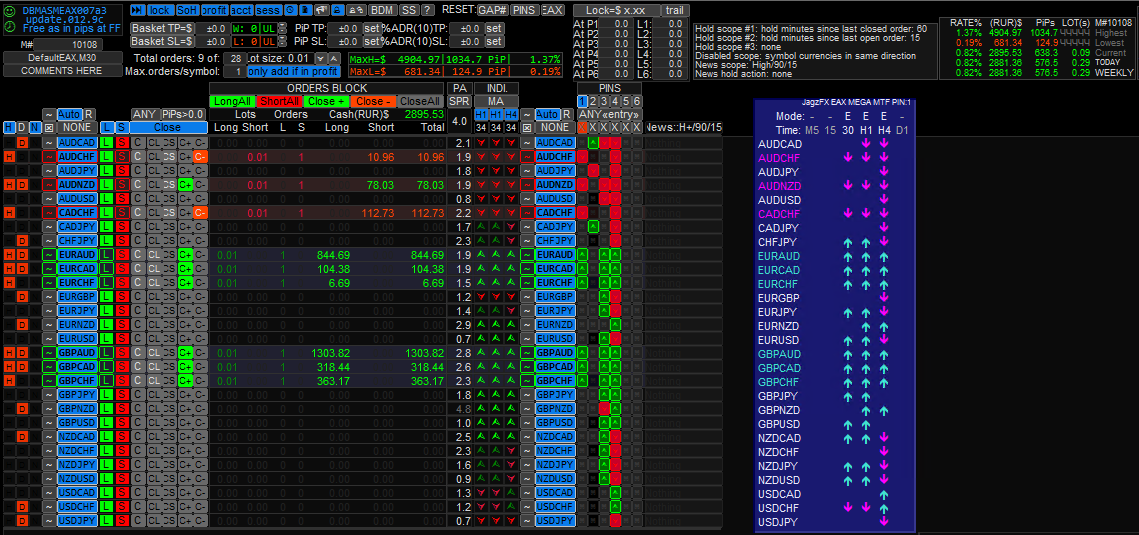
Task: Click the tilde icon left of the EURAUD order row
Action: 49,255
